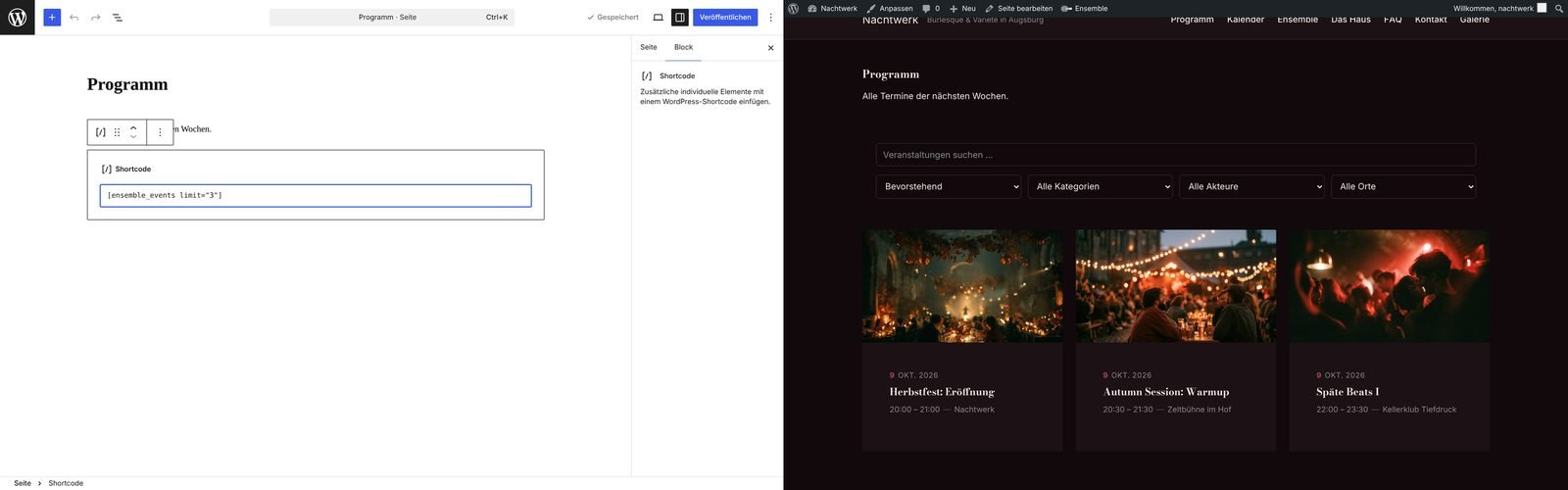Move the Shortcode block down
This screenshot has width=1568, height=490.
point(133,137)
